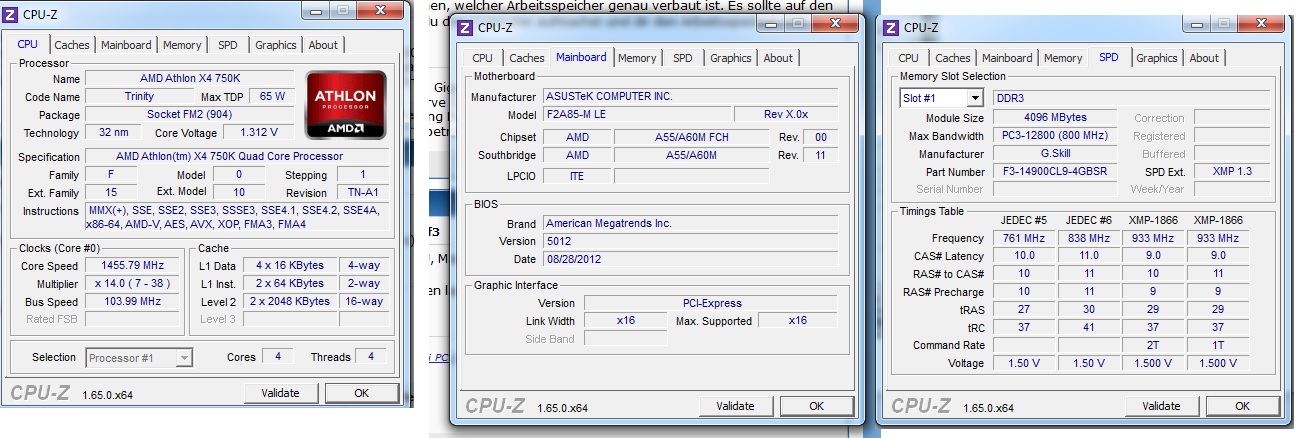Minimize the CPU tab CPU-Z window

pos(314,10)
